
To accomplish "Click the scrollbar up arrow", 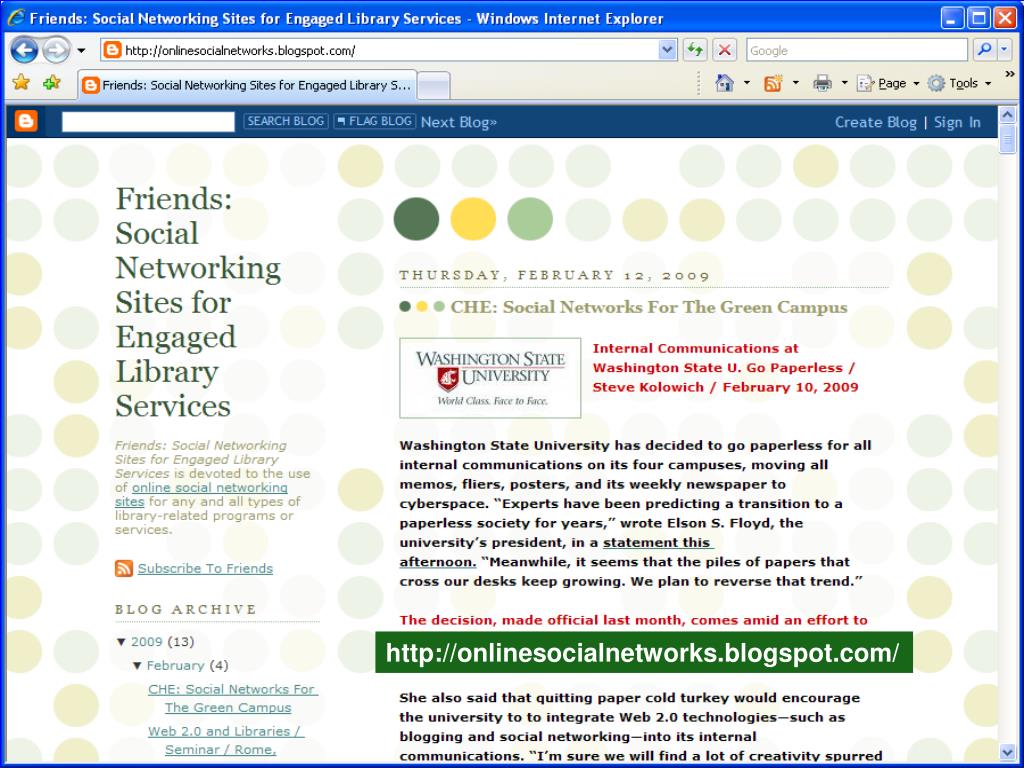I will point(1008,115).
